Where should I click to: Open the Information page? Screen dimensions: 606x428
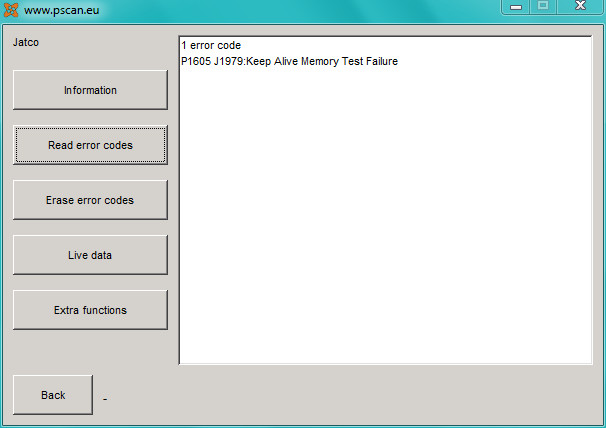[x=90, y=90]
